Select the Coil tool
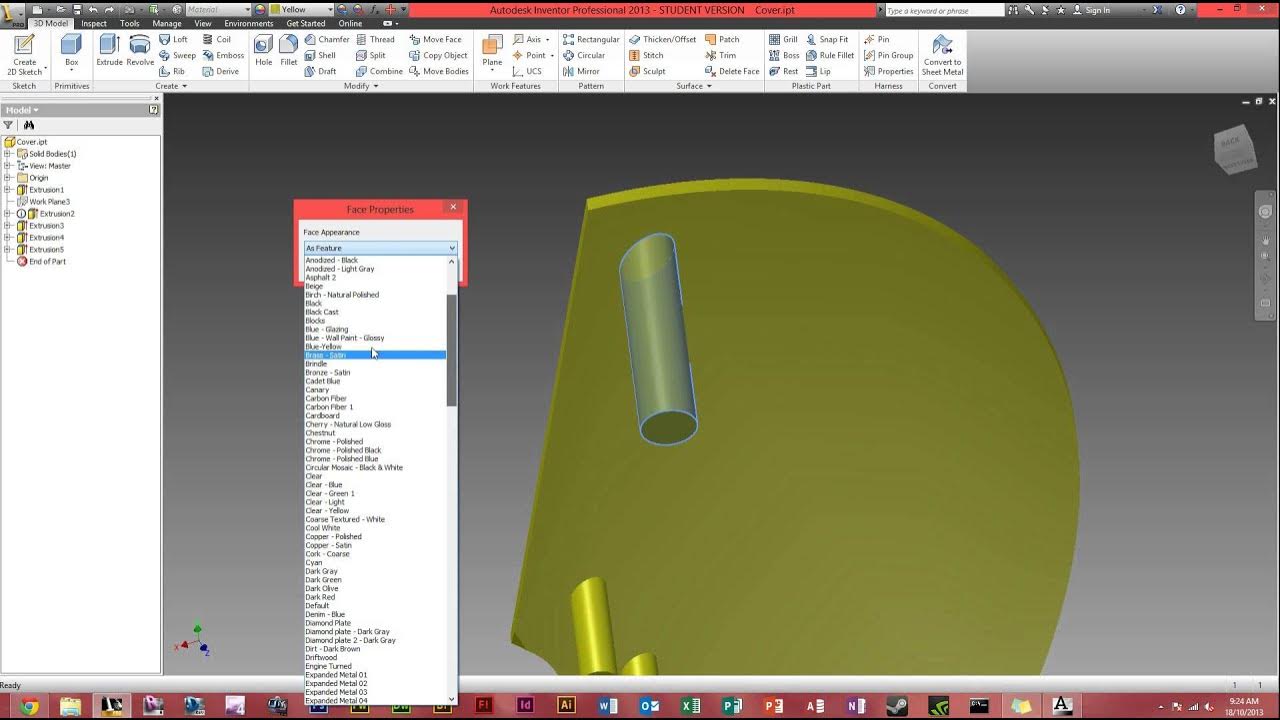Image resolution: width=1280 pixels, height=720 pixels. (x=216, y=39)
